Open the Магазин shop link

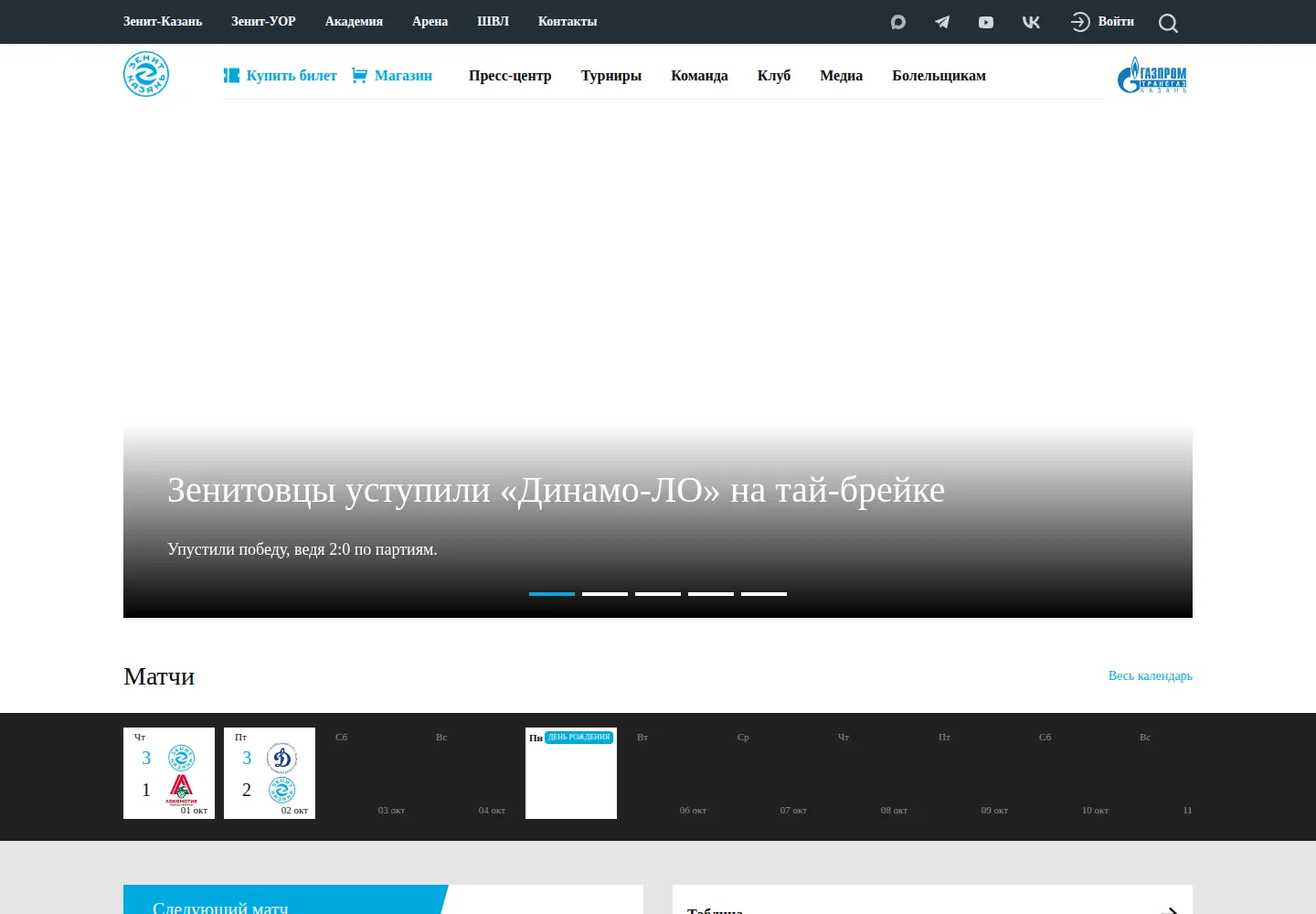403,76
